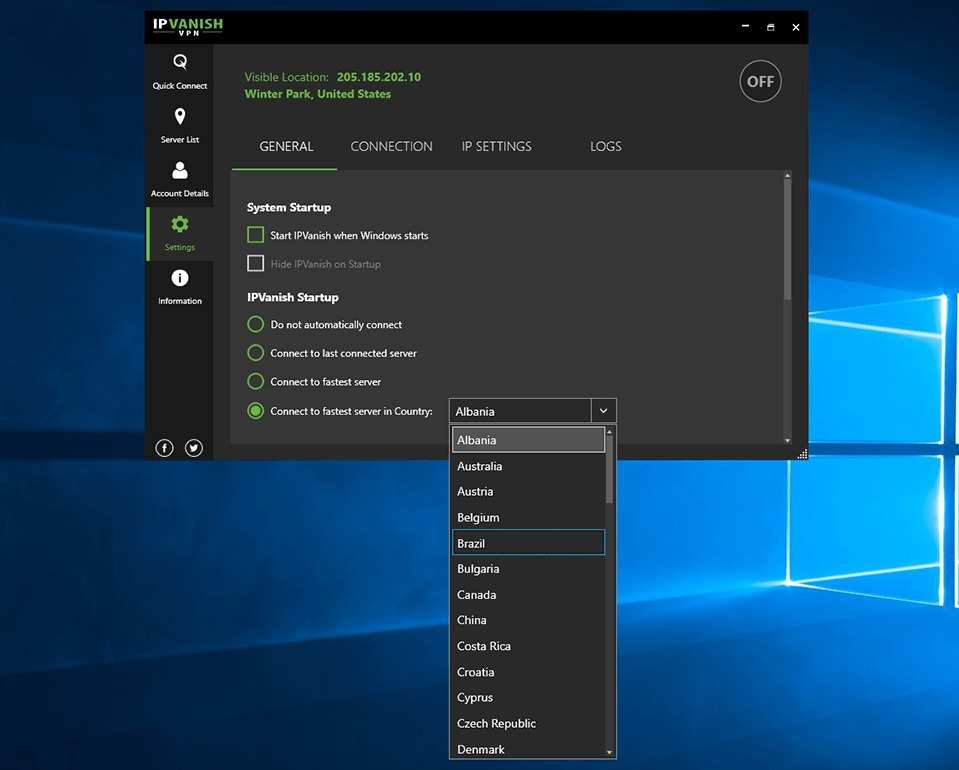This screenshot has height=770, width=959.
Task: Close the IPVanish window
Action: tap(796, 27)
